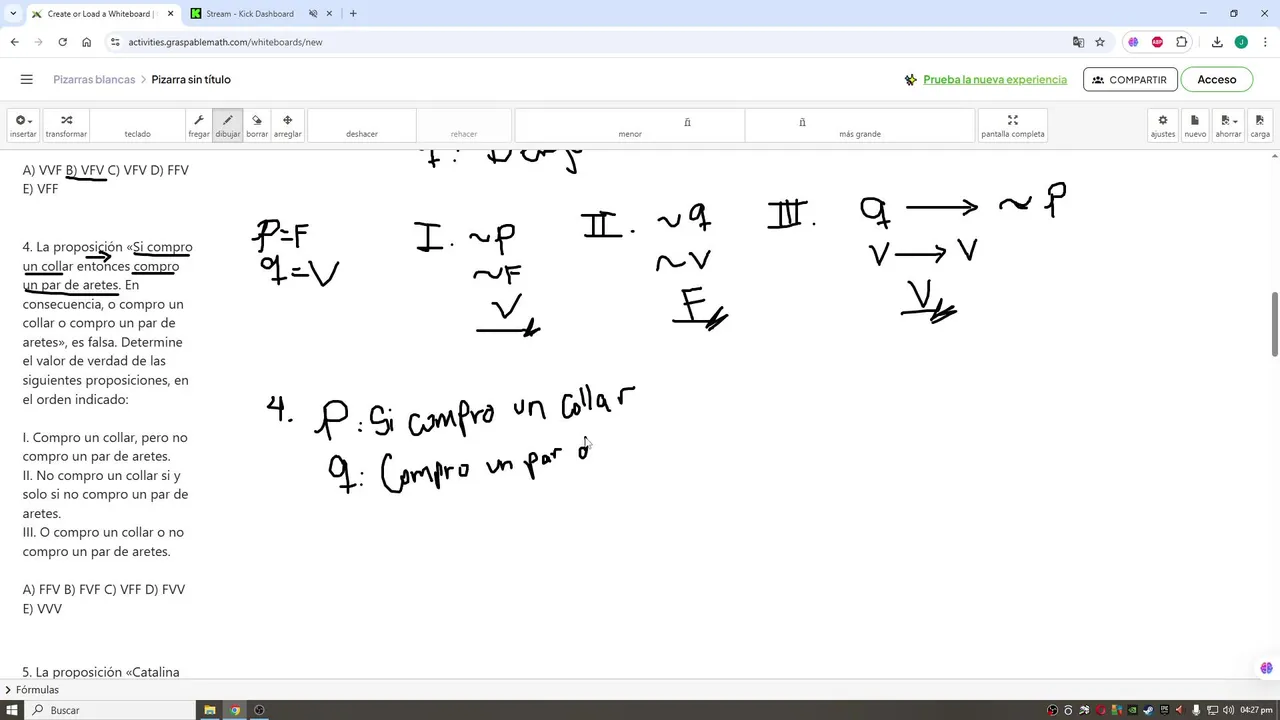This screenshot has width=1280, height=720.
Task: Click the address bar URL
Action: pos(225,42)
